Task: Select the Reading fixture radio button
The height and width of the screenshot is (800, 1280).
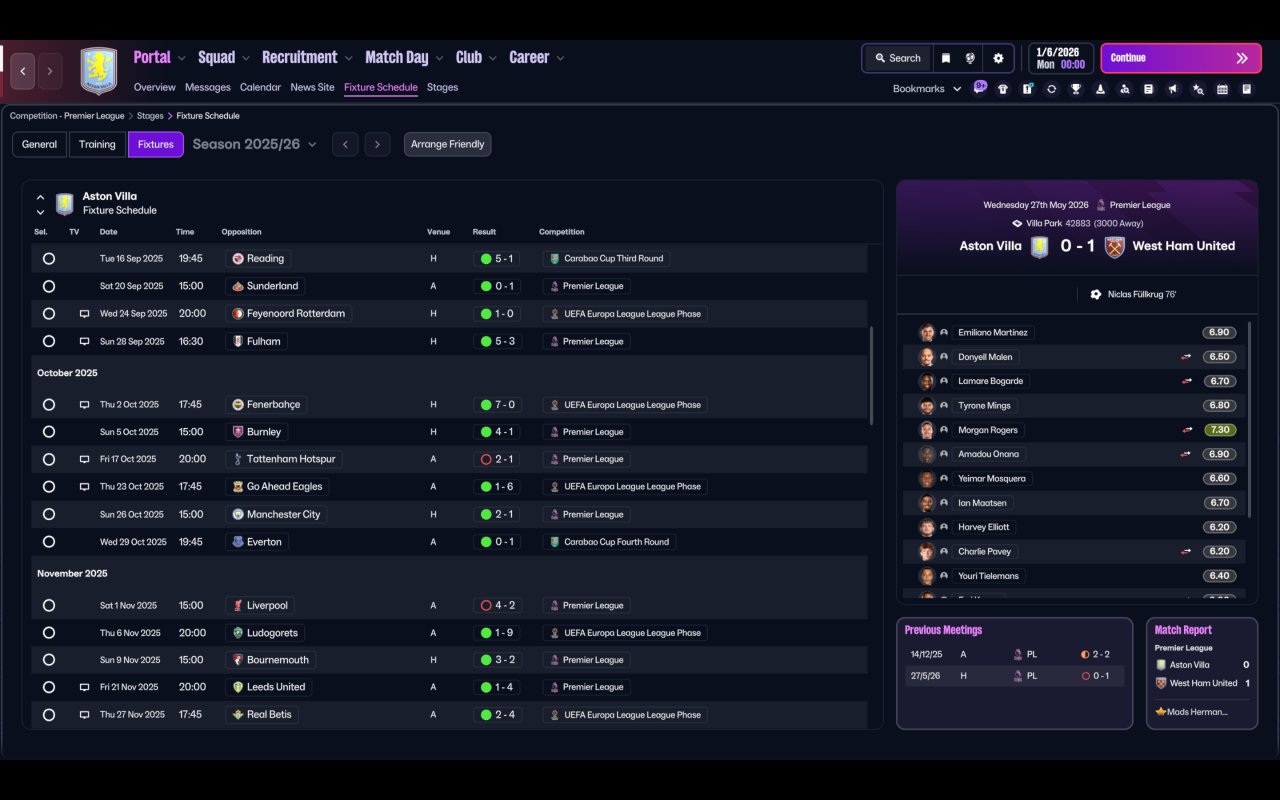Action: (49, 259)
